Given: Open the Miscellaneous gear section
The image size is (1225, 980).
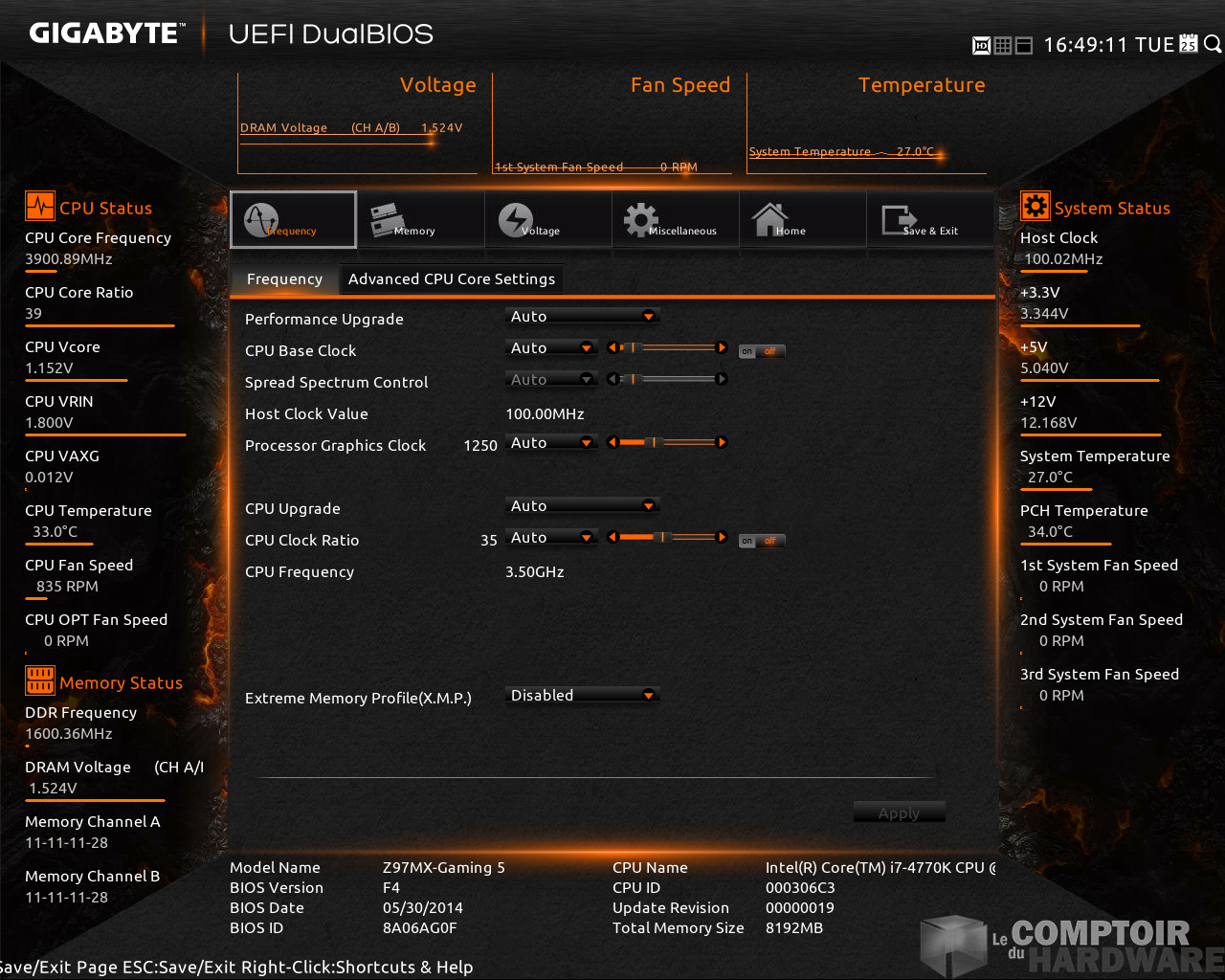Looking at the screenshot, I should pos(675,220).
